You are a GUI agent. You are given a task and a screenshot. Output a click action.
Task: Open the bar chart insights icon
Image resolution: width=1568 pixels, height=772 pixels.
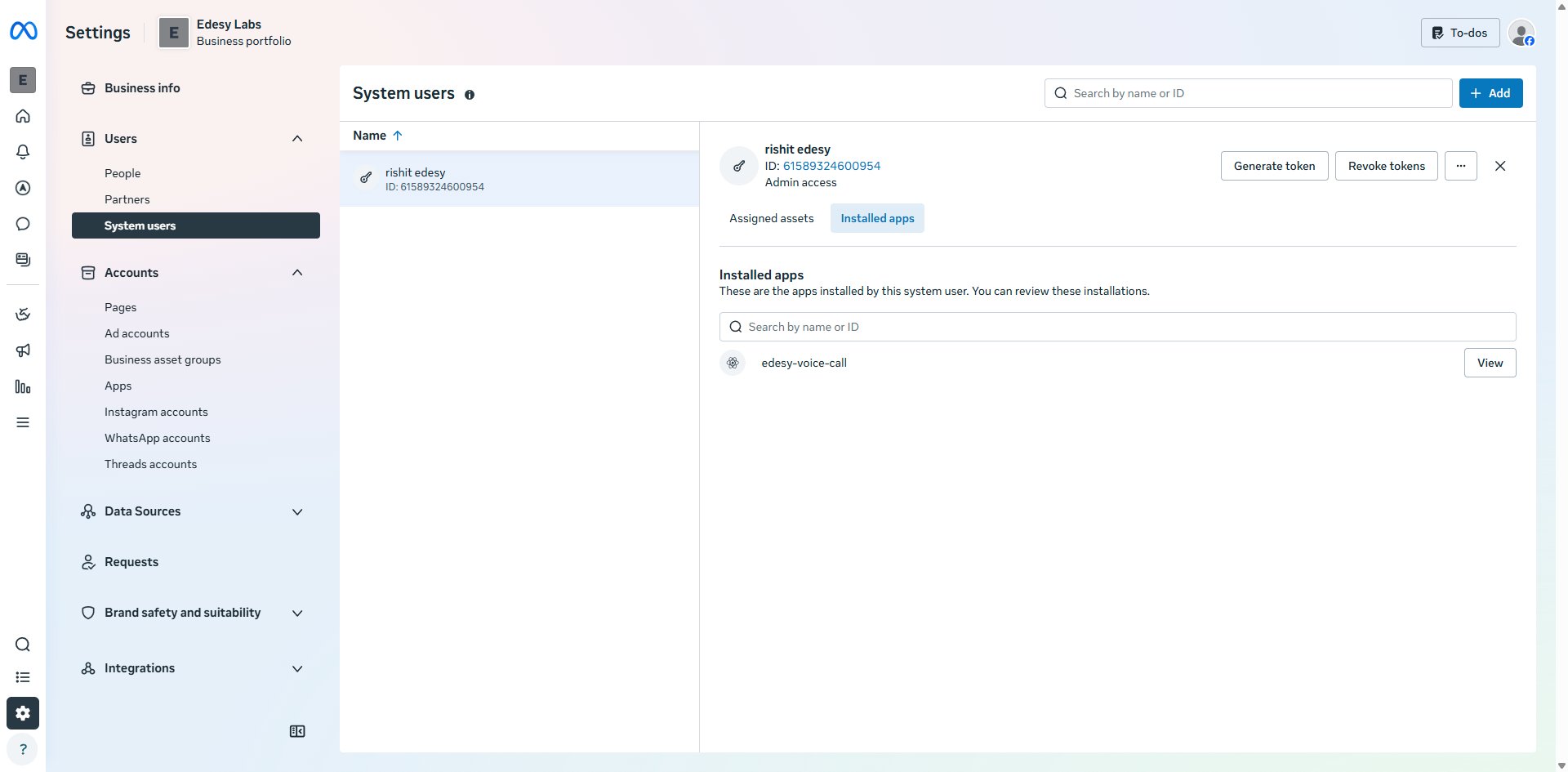point(23,386)
